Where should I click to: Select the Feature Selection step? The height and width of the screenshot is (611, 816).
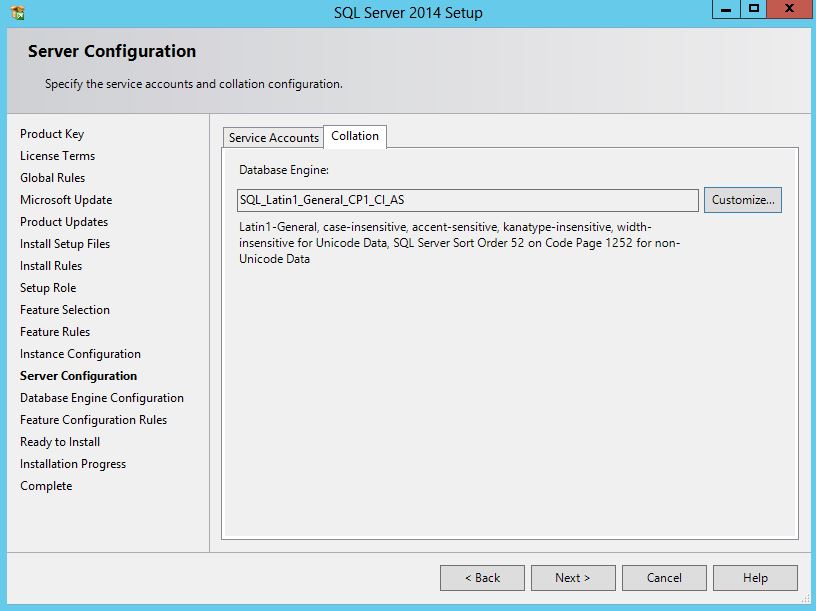pos(65,310)
